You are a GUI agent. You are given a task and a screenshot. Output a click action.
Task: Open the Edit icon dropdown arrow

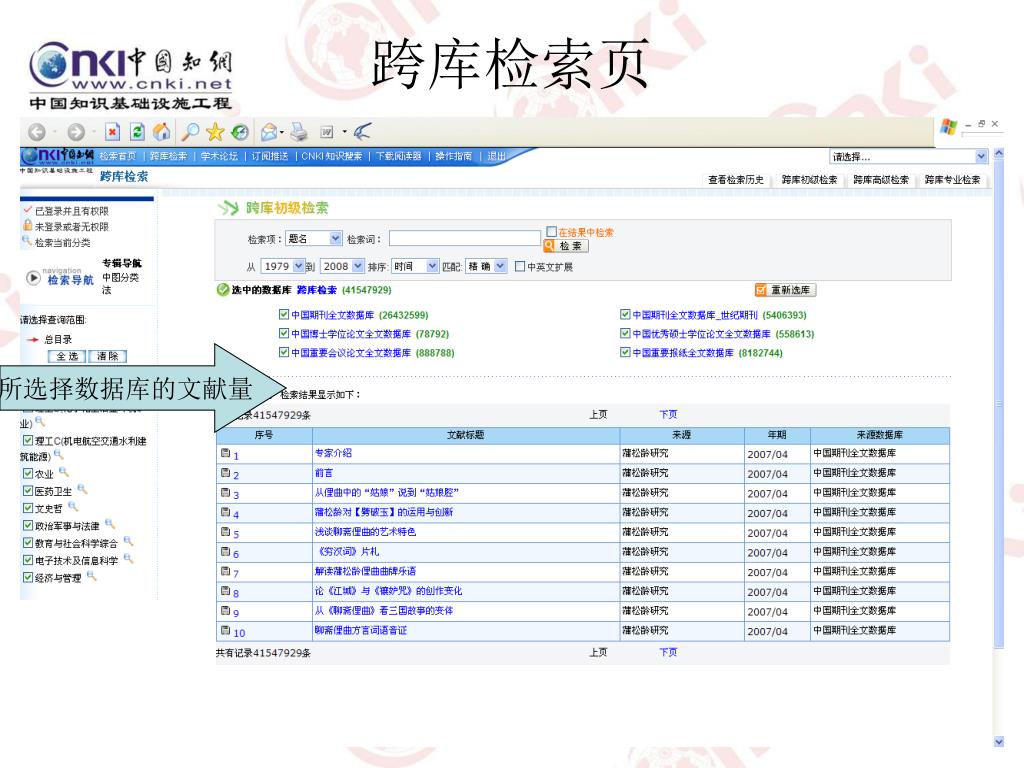pos(344,133)
